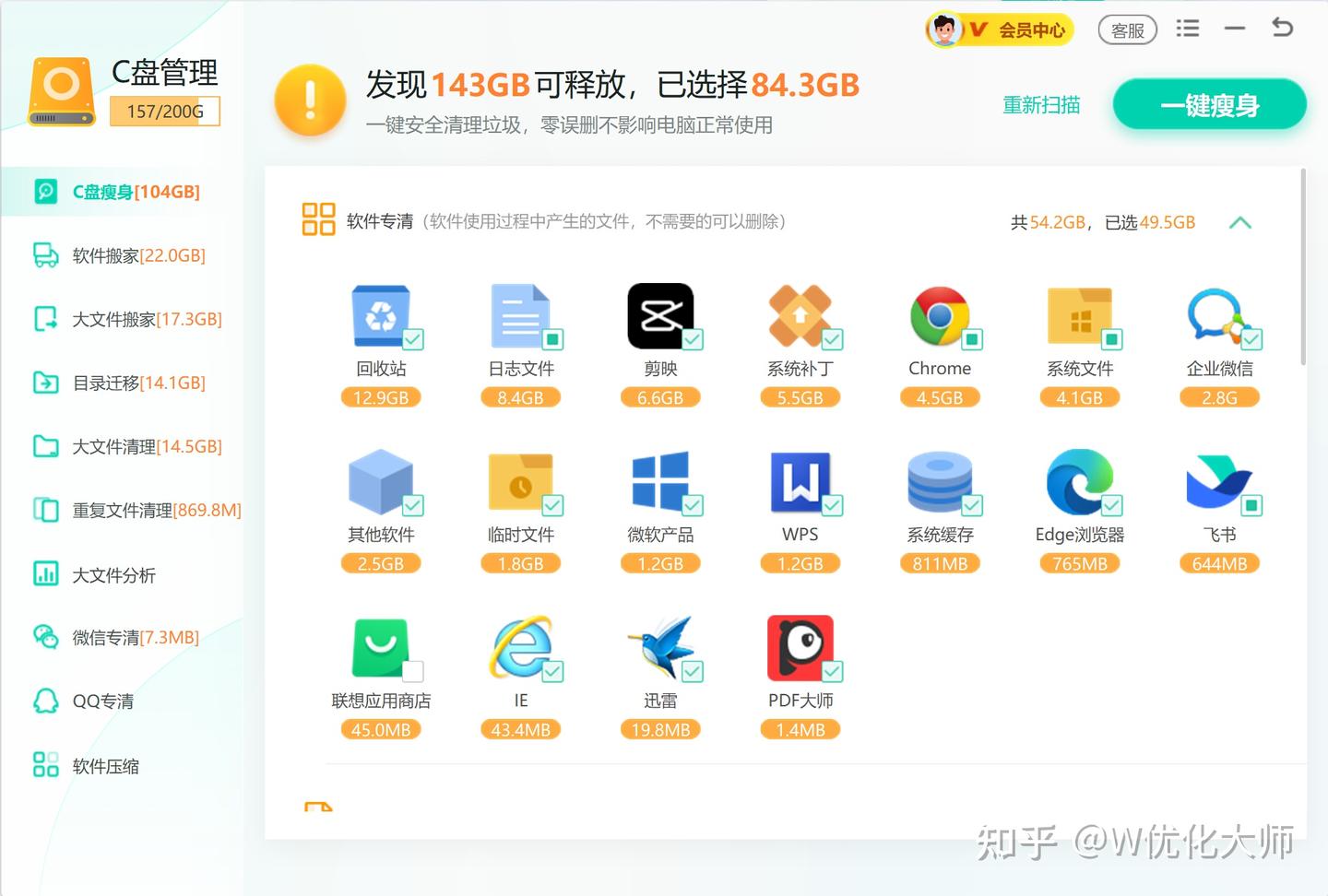Viewport: 1328px width, 896px height.
Task: Click the 共54.2GB total text
Action: coord(1050,222)
